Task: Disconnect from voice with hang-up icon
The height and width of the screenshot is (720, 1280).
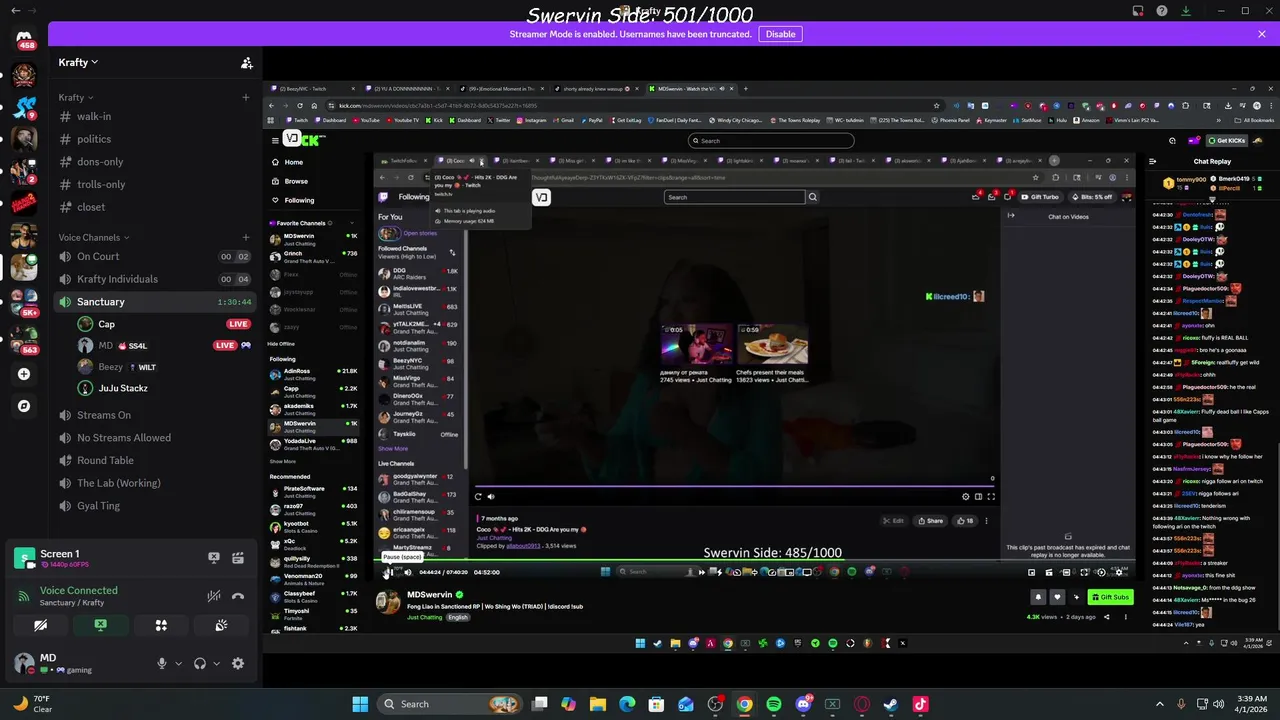Action: (238, 596)
